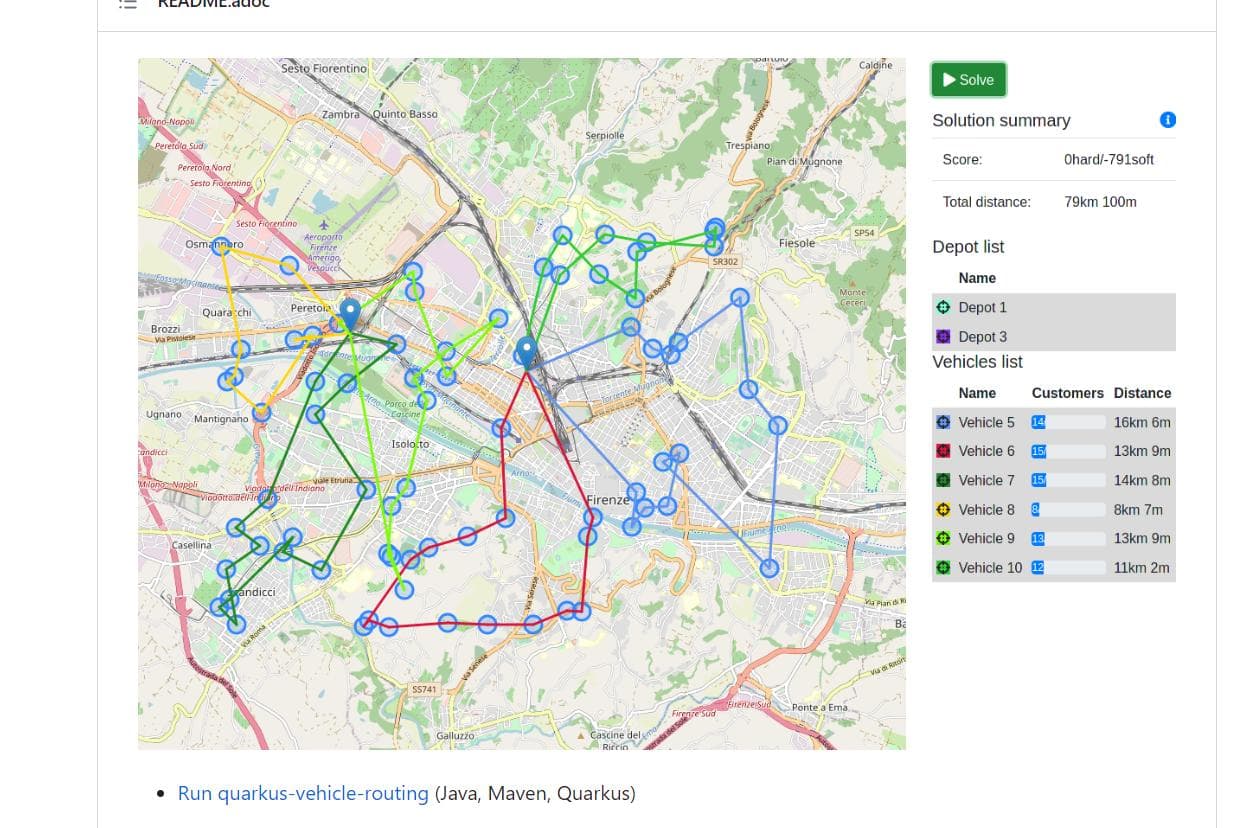Select the Vehicle 6 name
1239x828 pixels.
tap(986, 451)
